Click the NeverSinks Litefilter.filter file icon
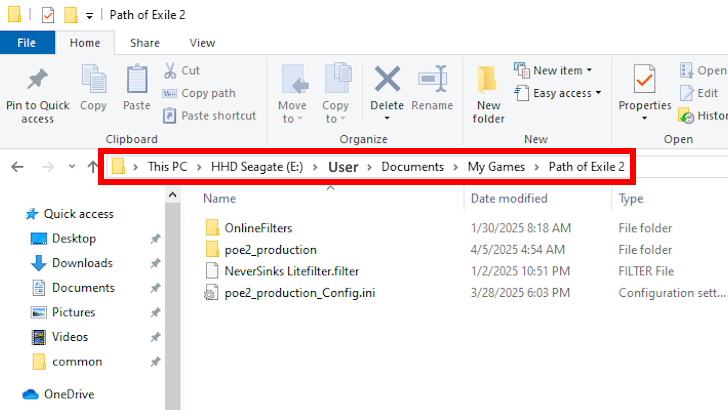This screenshot has width=728, height=410. coord(212,271)
